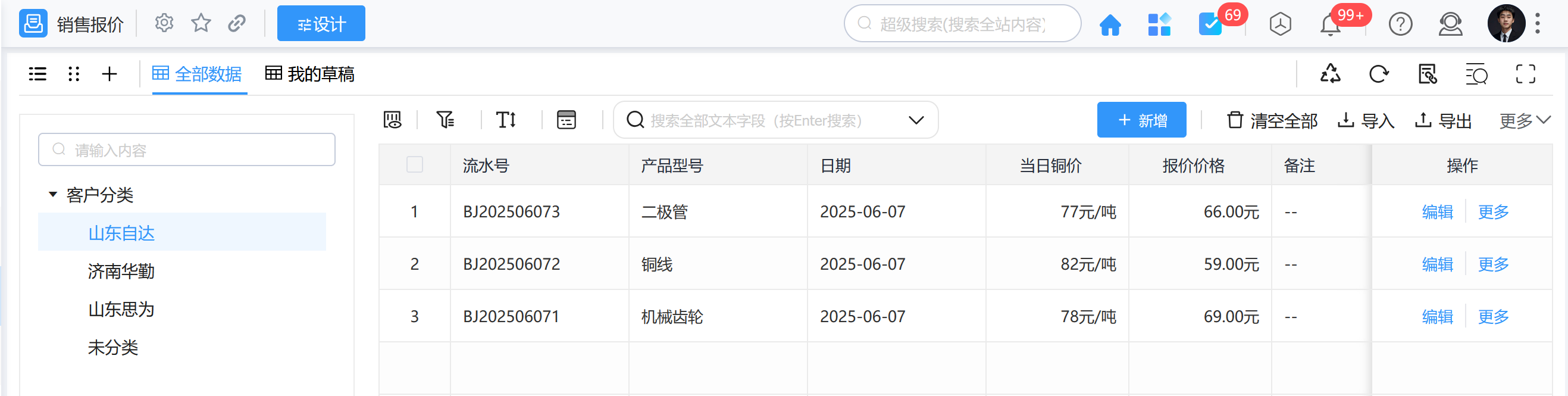
Task: Click 编辑 for record BJ202506072
Action: (1436, 264)
